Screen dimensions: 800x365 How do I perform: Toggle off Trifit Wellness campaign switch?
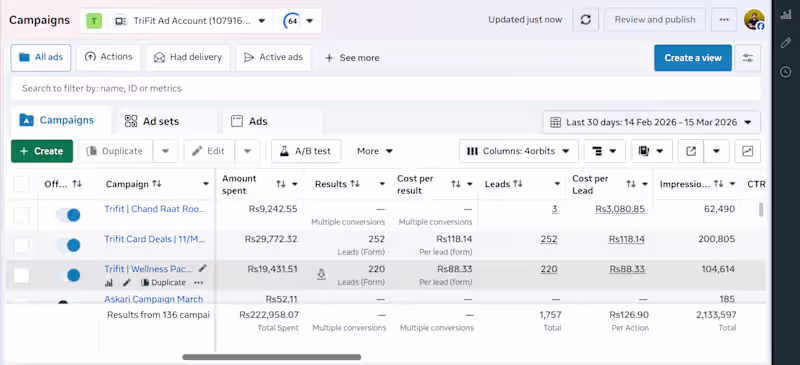(68, 276)
